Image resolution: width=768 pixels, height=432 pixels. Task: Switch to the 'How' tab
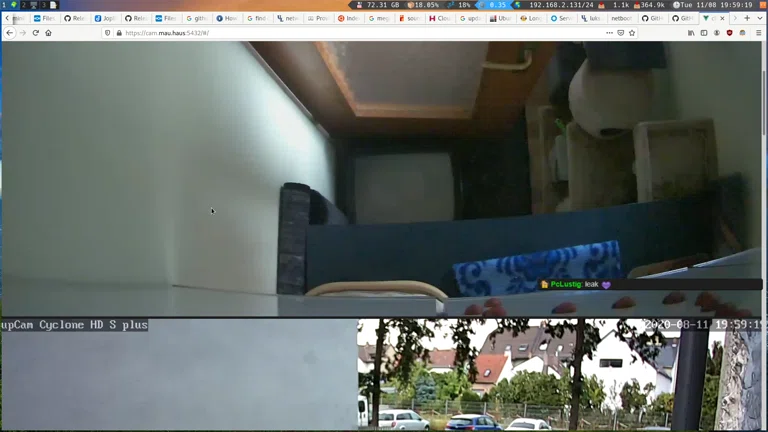point(226,18)
